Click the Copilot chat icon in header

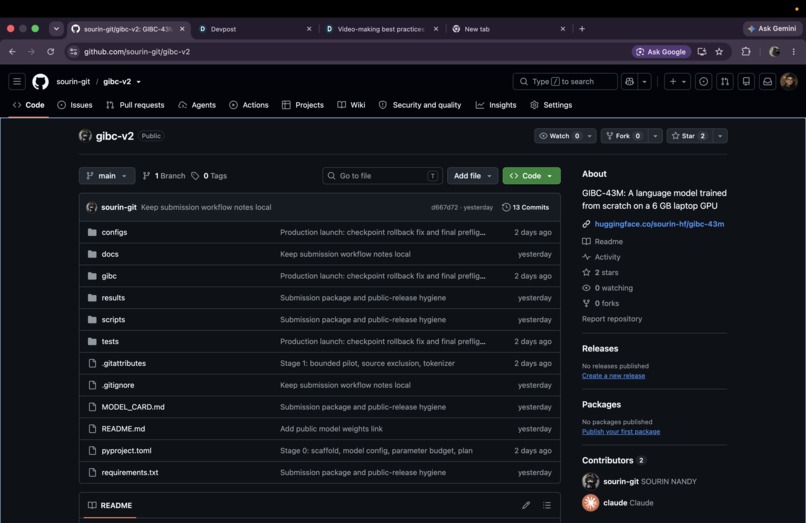[629, 81]
